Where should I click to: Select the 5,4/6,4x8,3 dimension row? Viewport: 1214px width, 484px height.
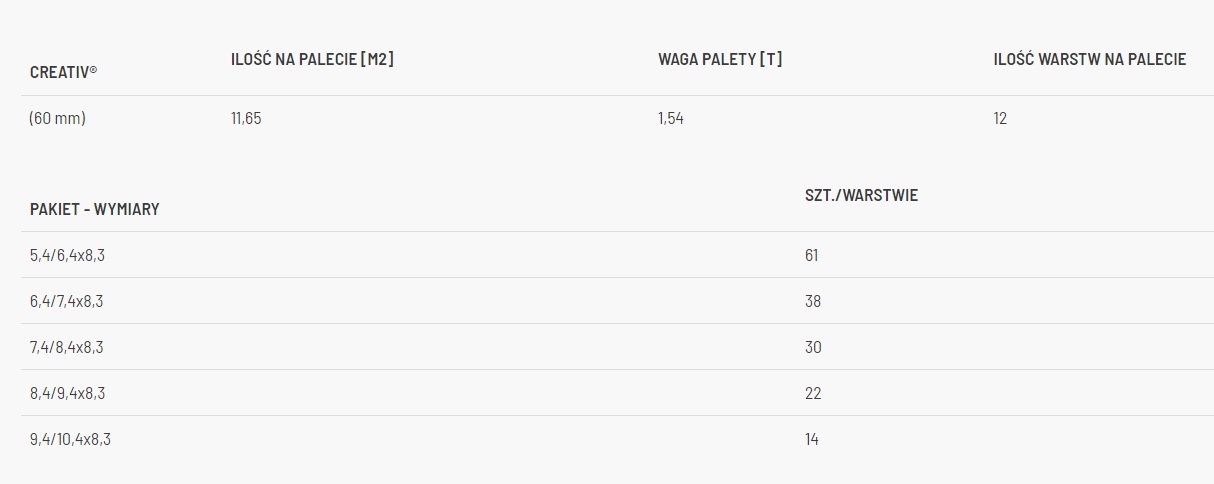[x=67, y=255]
